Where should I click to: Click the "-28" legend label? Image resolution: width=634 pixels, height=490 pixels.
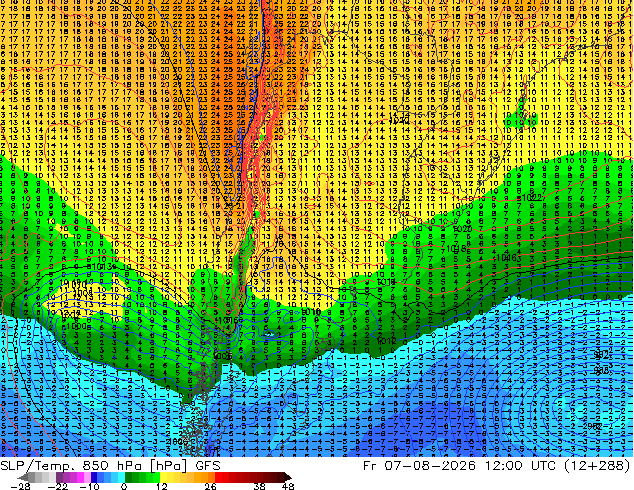pos(20,486)
